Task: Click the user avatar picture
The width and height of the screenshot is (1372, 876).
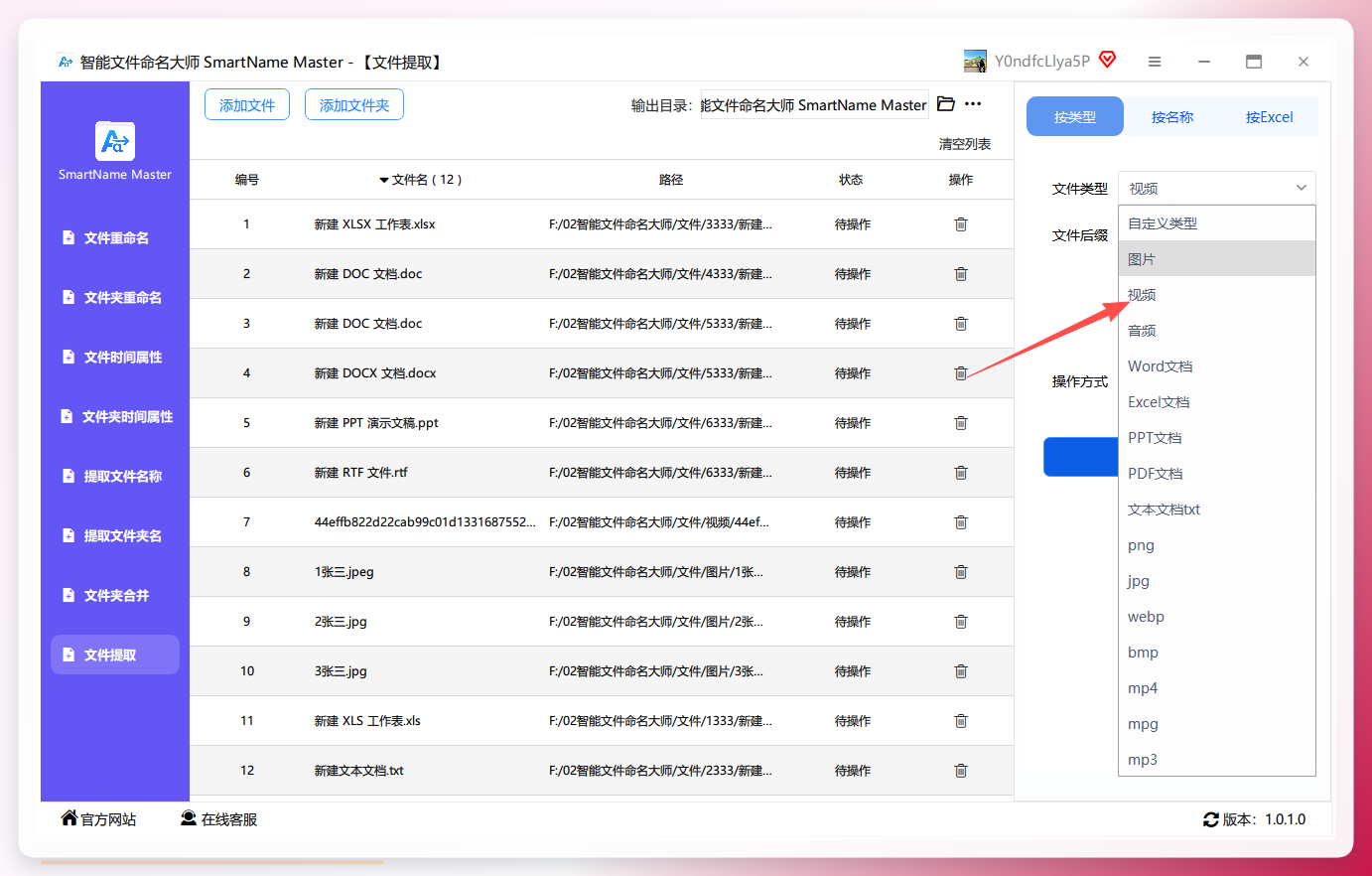Action: [976, 62]
